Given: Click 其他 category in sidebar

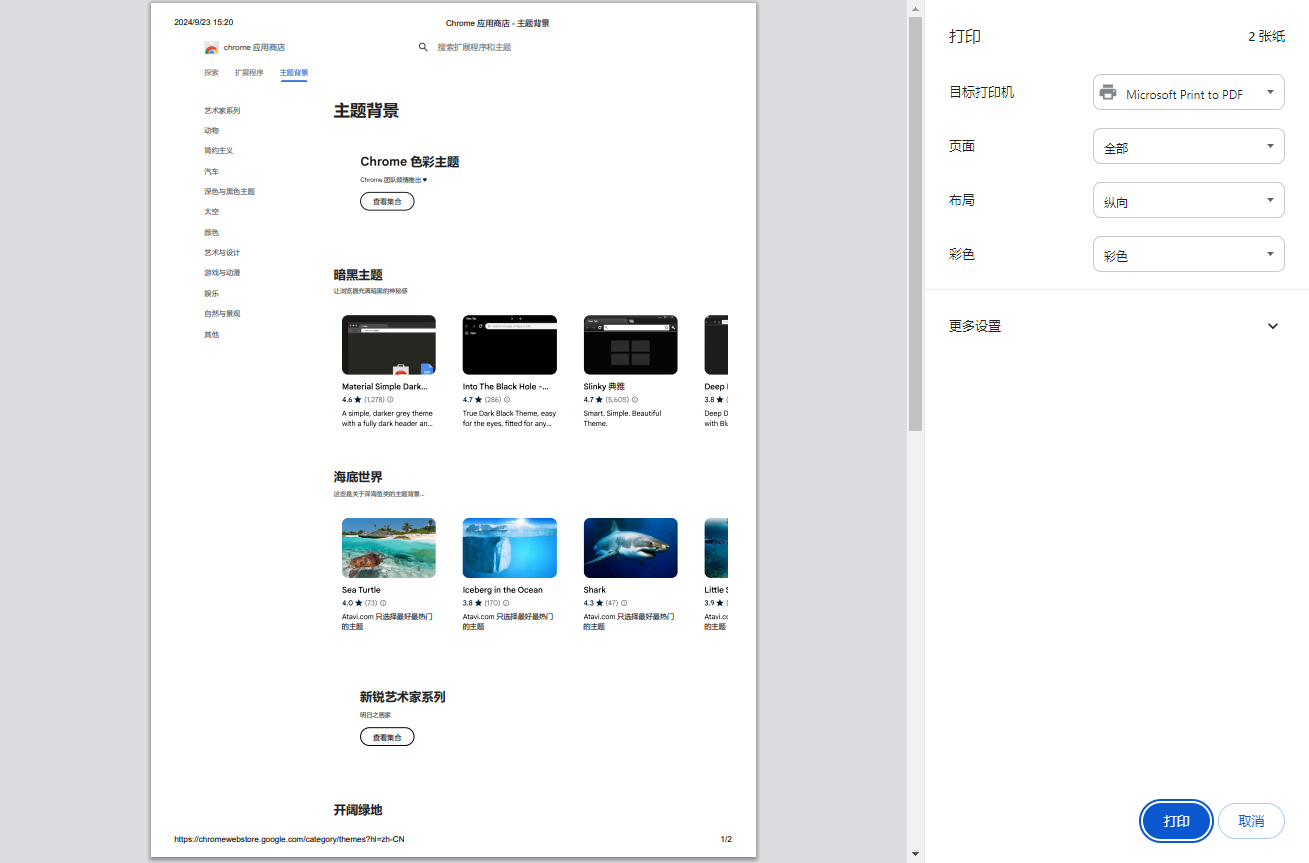Looking at the screenshot, I should 211,335.
